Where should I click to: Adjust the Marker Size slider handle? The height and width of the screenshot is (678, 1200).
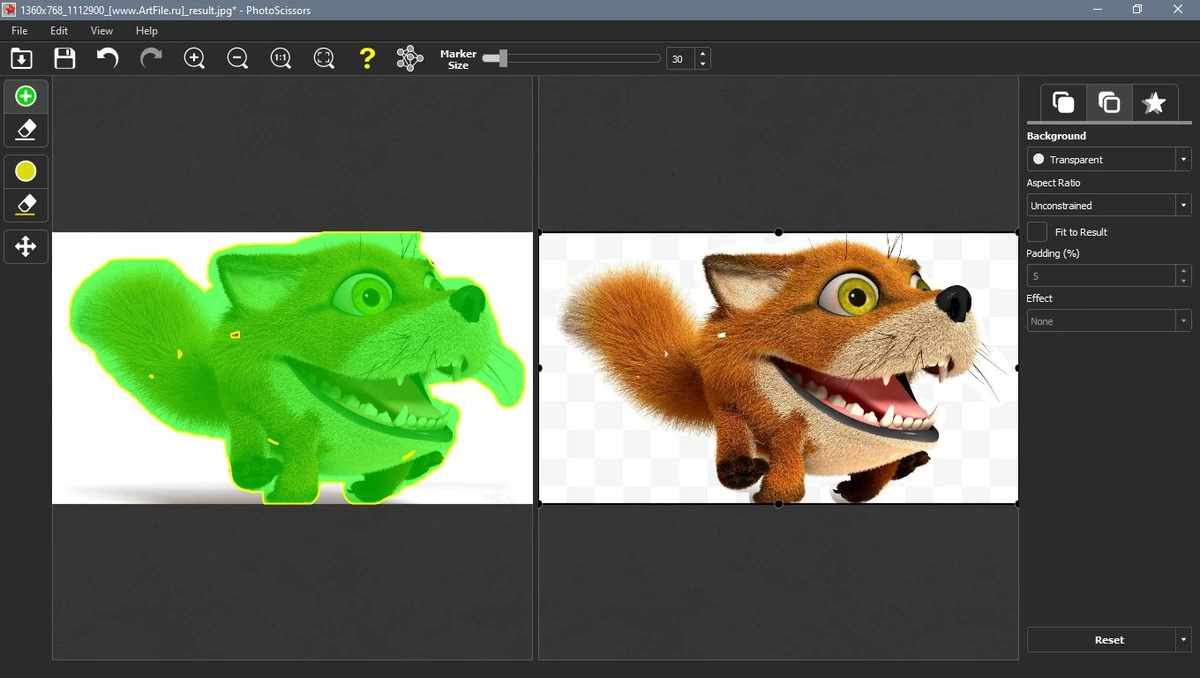[503, 59]
